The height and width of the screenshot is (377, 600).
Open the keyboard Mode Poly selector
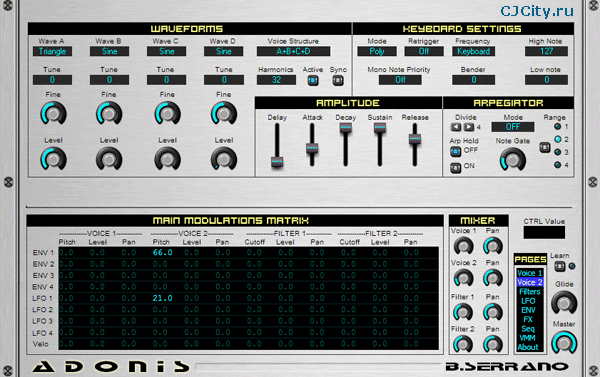377,51
